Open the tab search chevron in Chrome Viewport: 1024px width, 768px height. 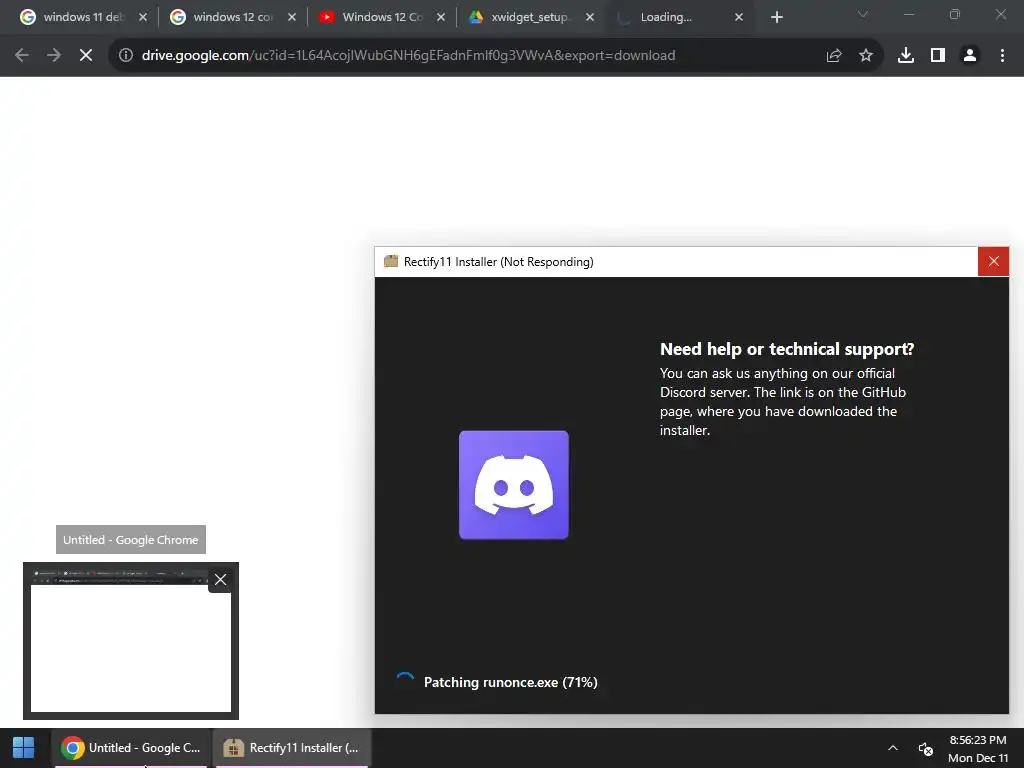(863, 14)
